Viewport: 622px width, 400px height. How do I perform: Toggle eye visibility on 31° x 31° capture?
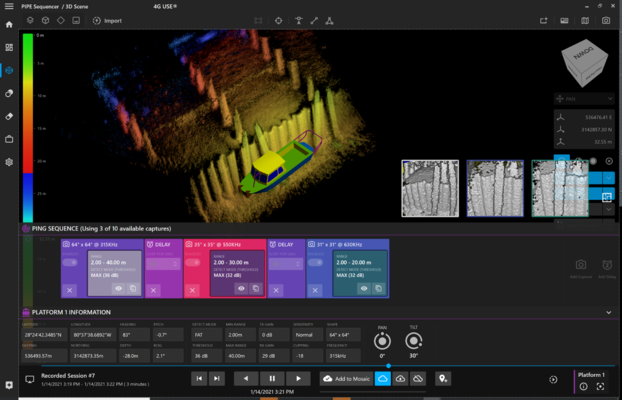tap(364, 288)
